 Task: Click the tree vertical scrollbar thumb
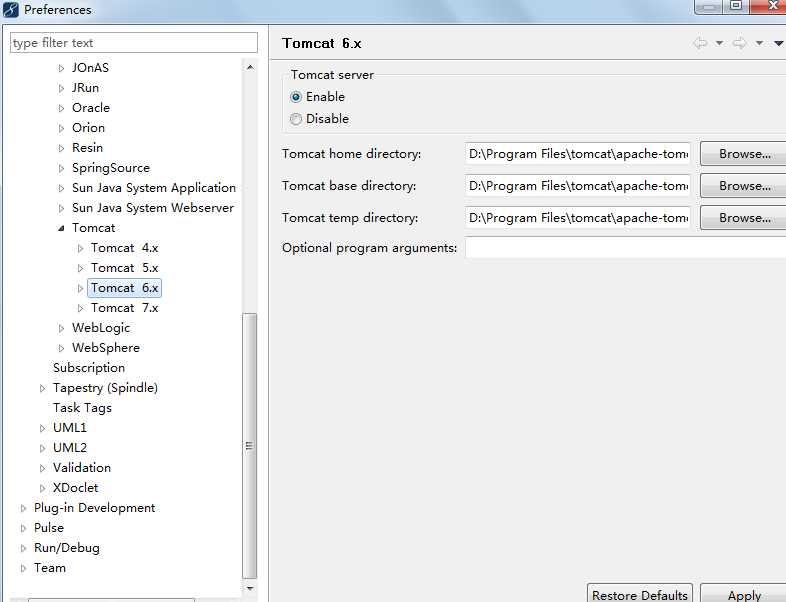pyautogui.click(x=250, y=446)
